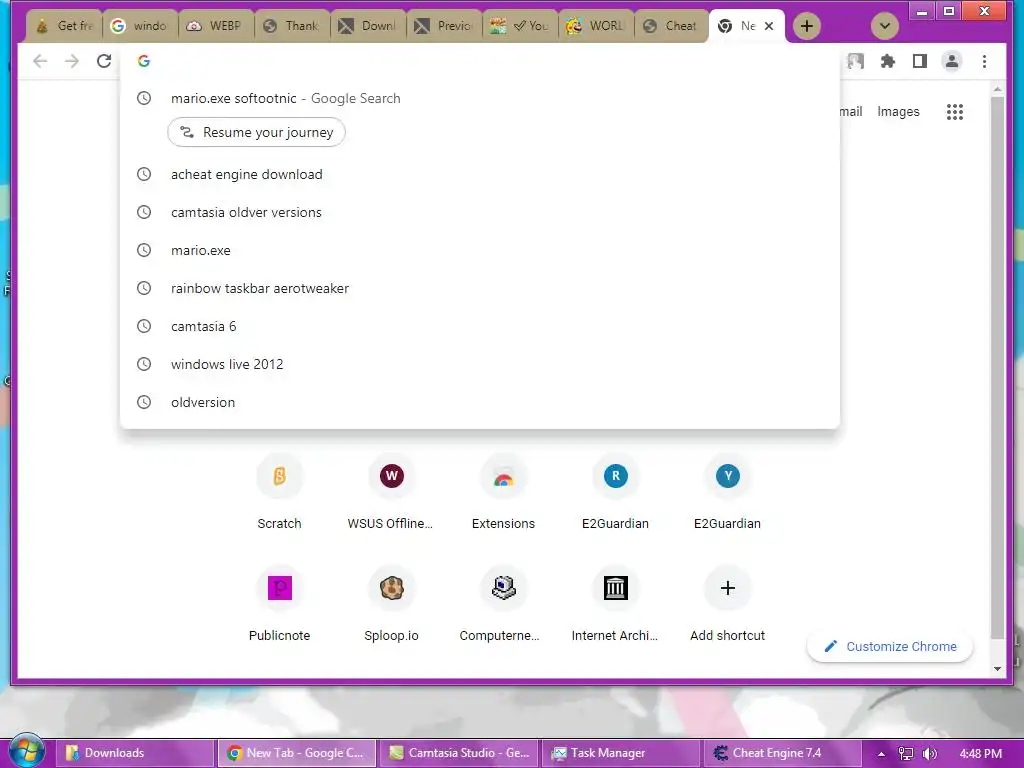
Task: Click the browser back arrow
Action: pyautogui.click(x=40, y=61)
